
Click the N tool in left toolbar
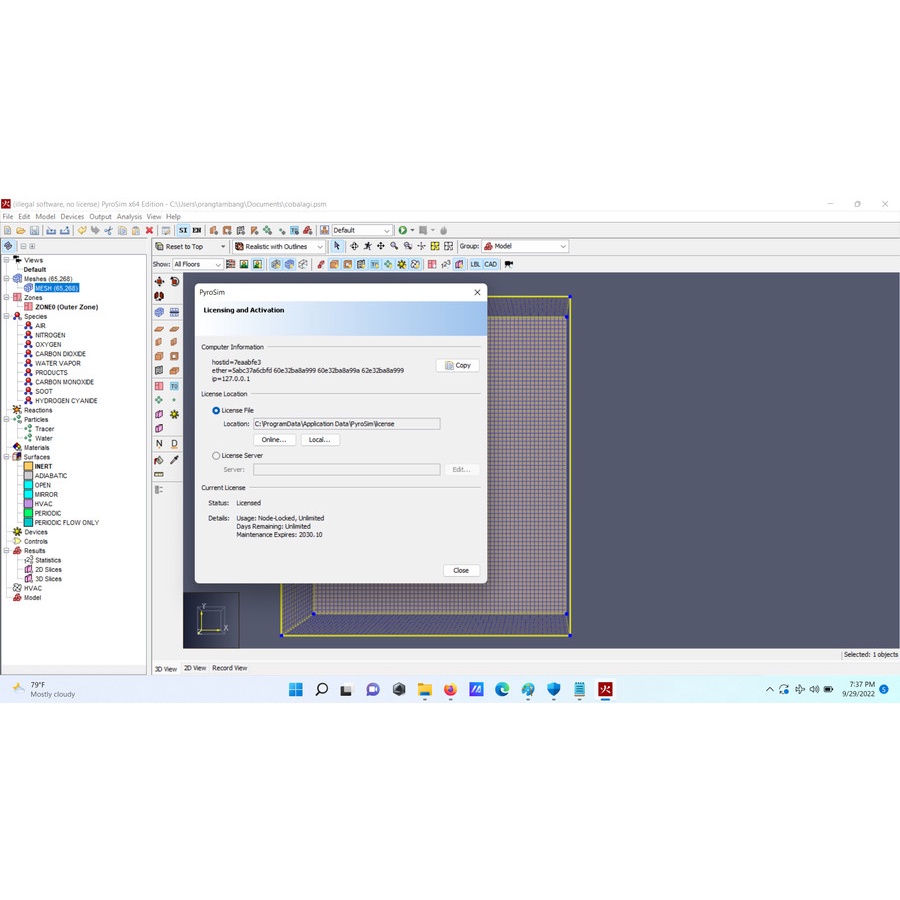pos(159,443)
